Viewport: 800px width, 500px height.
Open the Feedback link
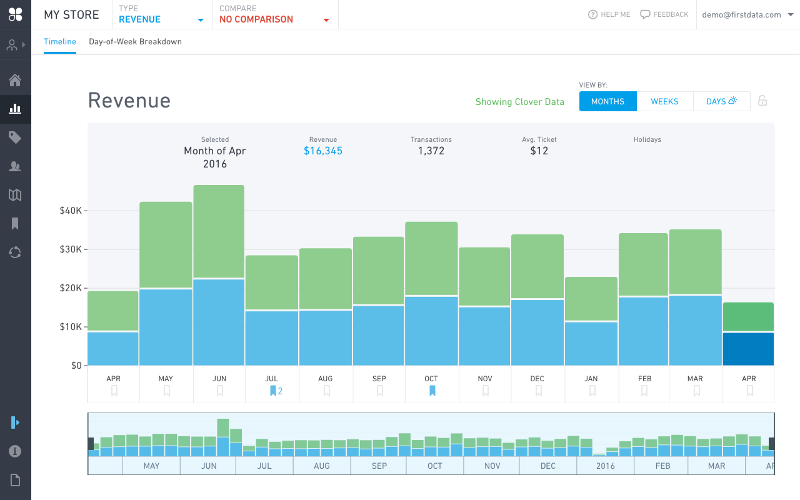pyautogui.click(x=664, y=15)
